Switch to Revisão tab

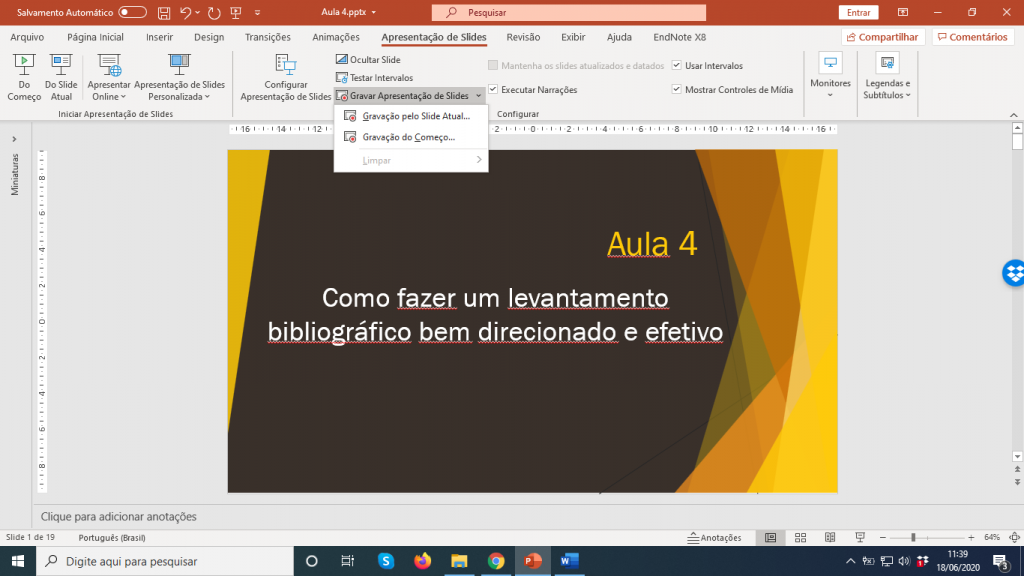[x=523, y=37]
